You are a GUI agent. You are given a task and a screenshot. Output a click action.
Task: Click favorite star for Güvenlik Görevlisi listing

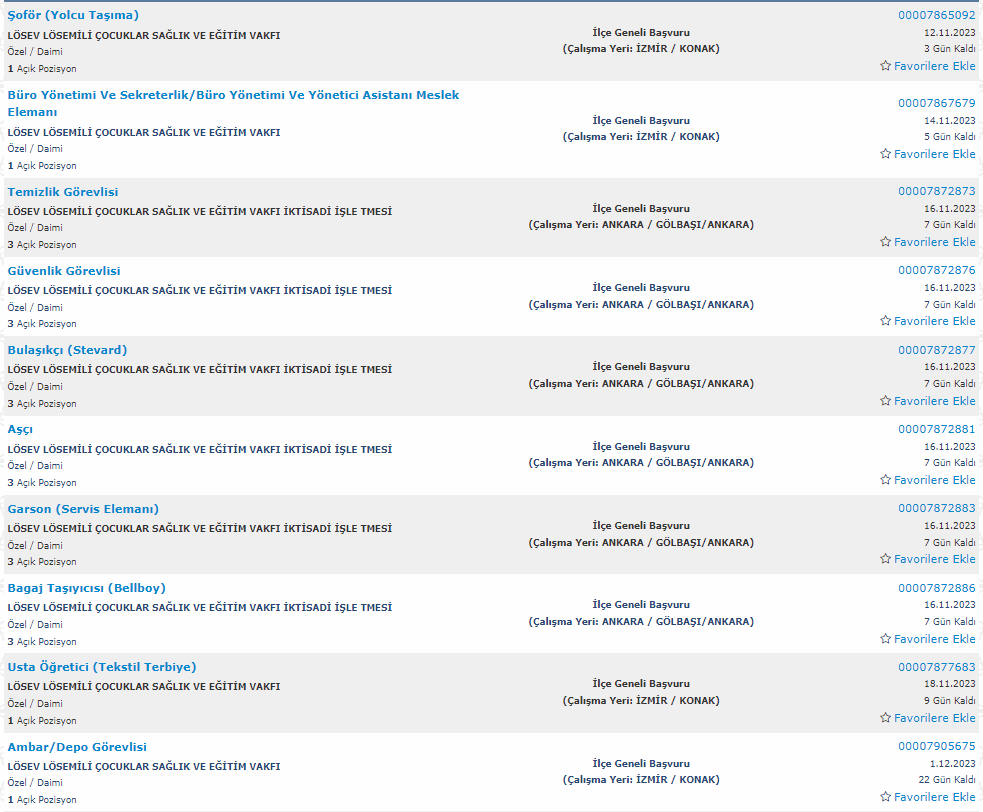[x=885, y=321]
